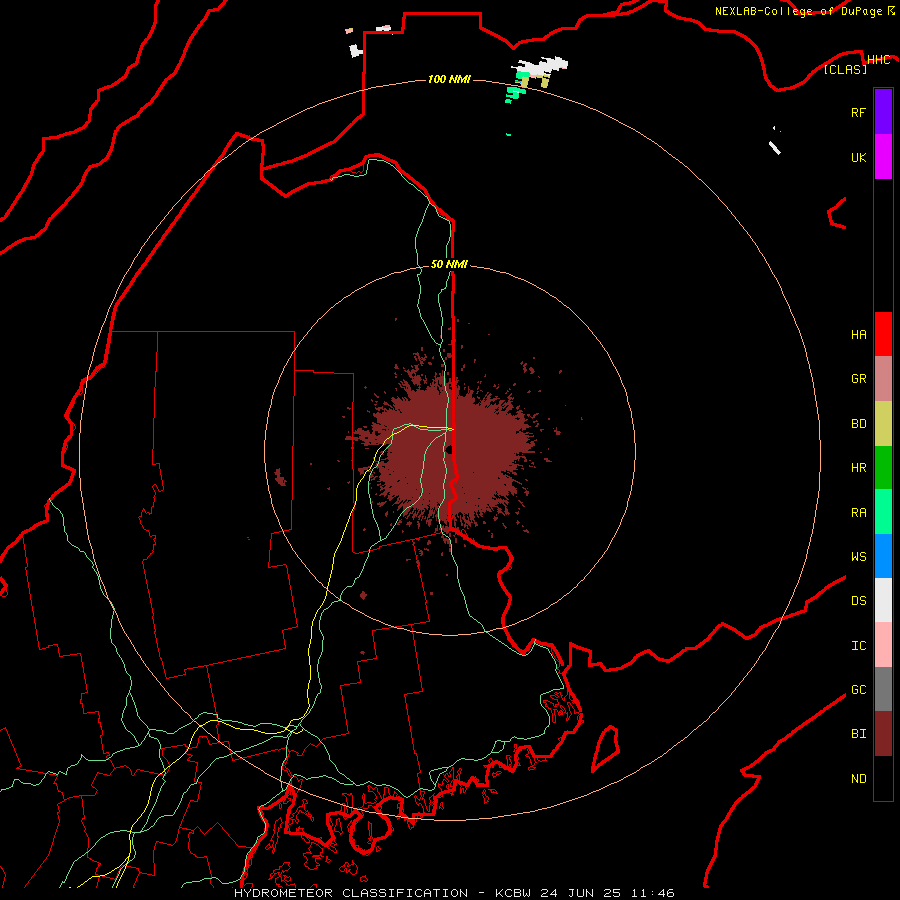The width and height of the screenshot is (900, 900).
Task: Click the BI dark red legend swatch
Action: [883, 734]
